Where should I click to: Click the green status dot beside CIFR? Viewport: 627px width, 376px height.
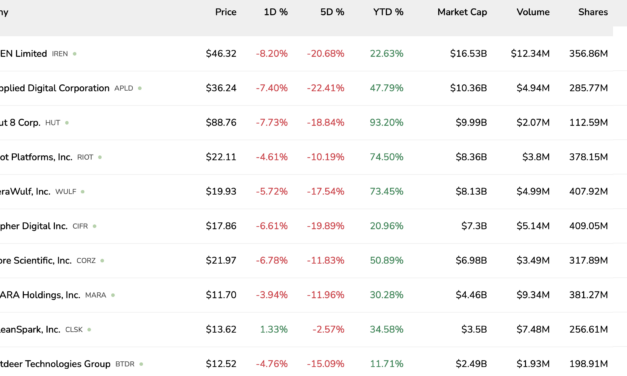tap(94, 226)
